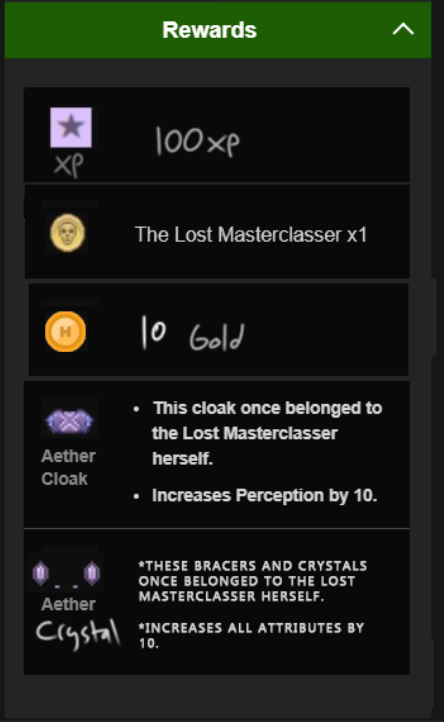Select the Aether Crystal item label
This screenshot has width=444, height=722.
pos(78,622)
